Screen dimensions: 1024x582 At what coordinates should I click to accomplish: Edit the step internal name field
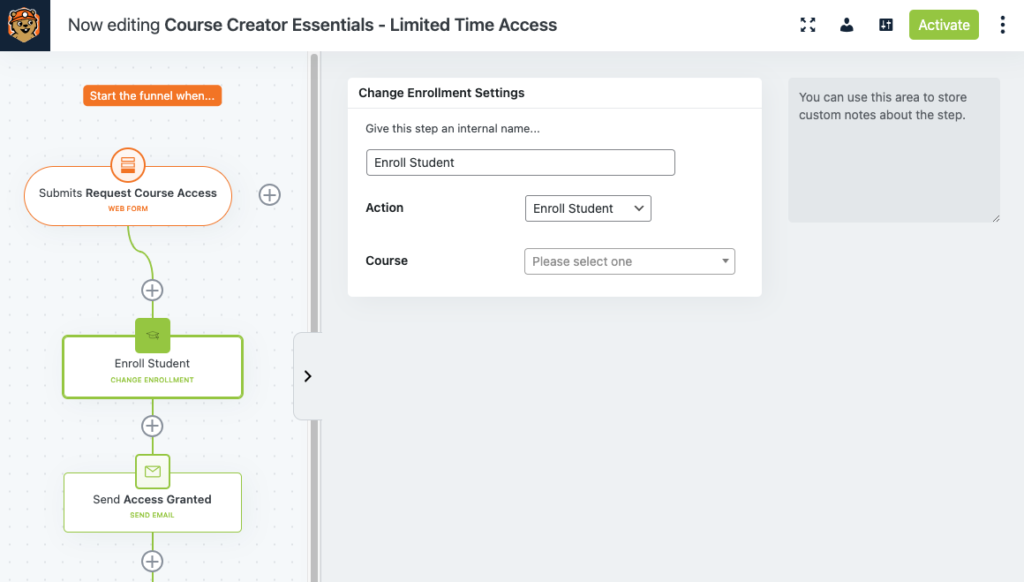coord(520,163)
